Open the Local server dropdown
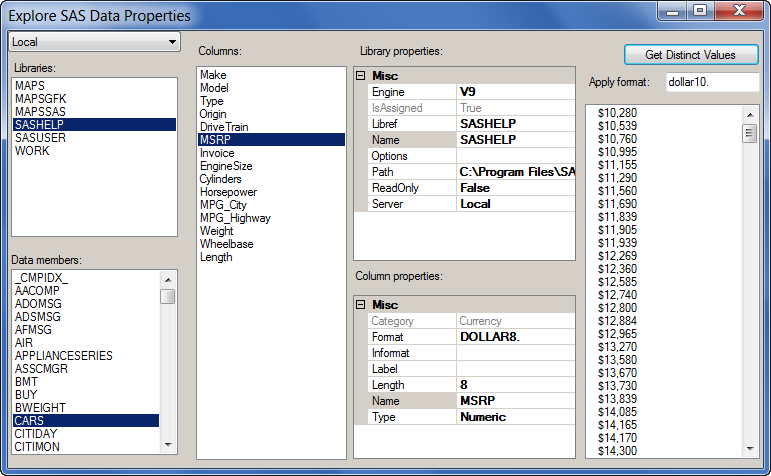 (94, 42)
